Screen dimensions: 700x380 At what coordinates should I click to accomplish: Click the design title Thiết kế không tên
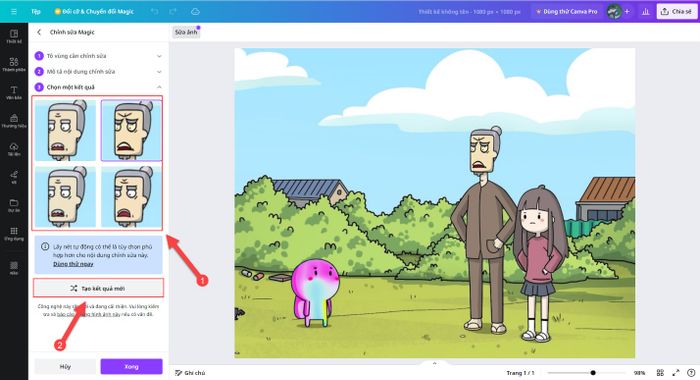coord(470,12)
